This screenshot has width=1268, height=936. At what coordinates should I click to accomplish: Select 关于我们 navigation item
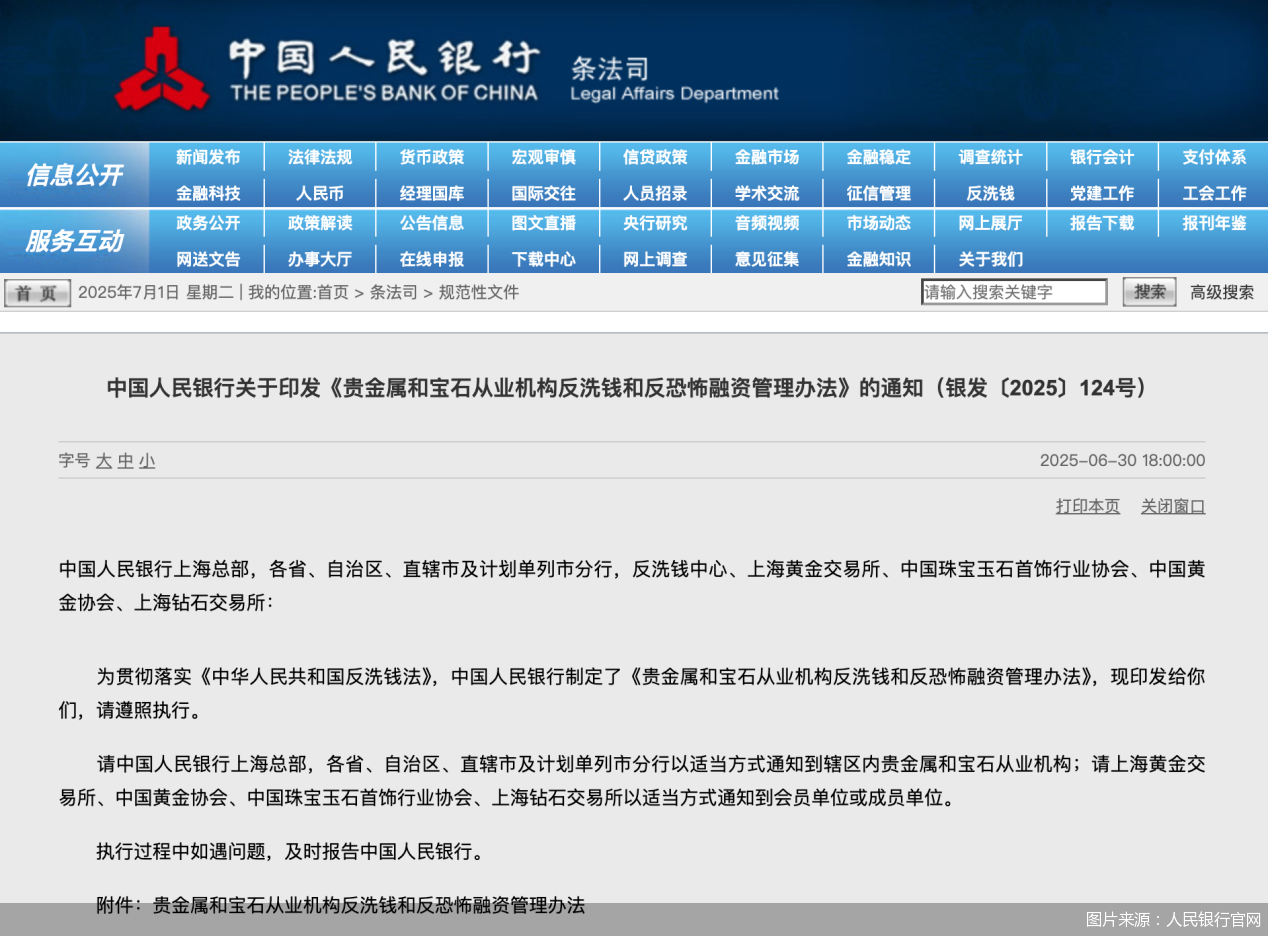pyautogui.click(x=991, y=259)
